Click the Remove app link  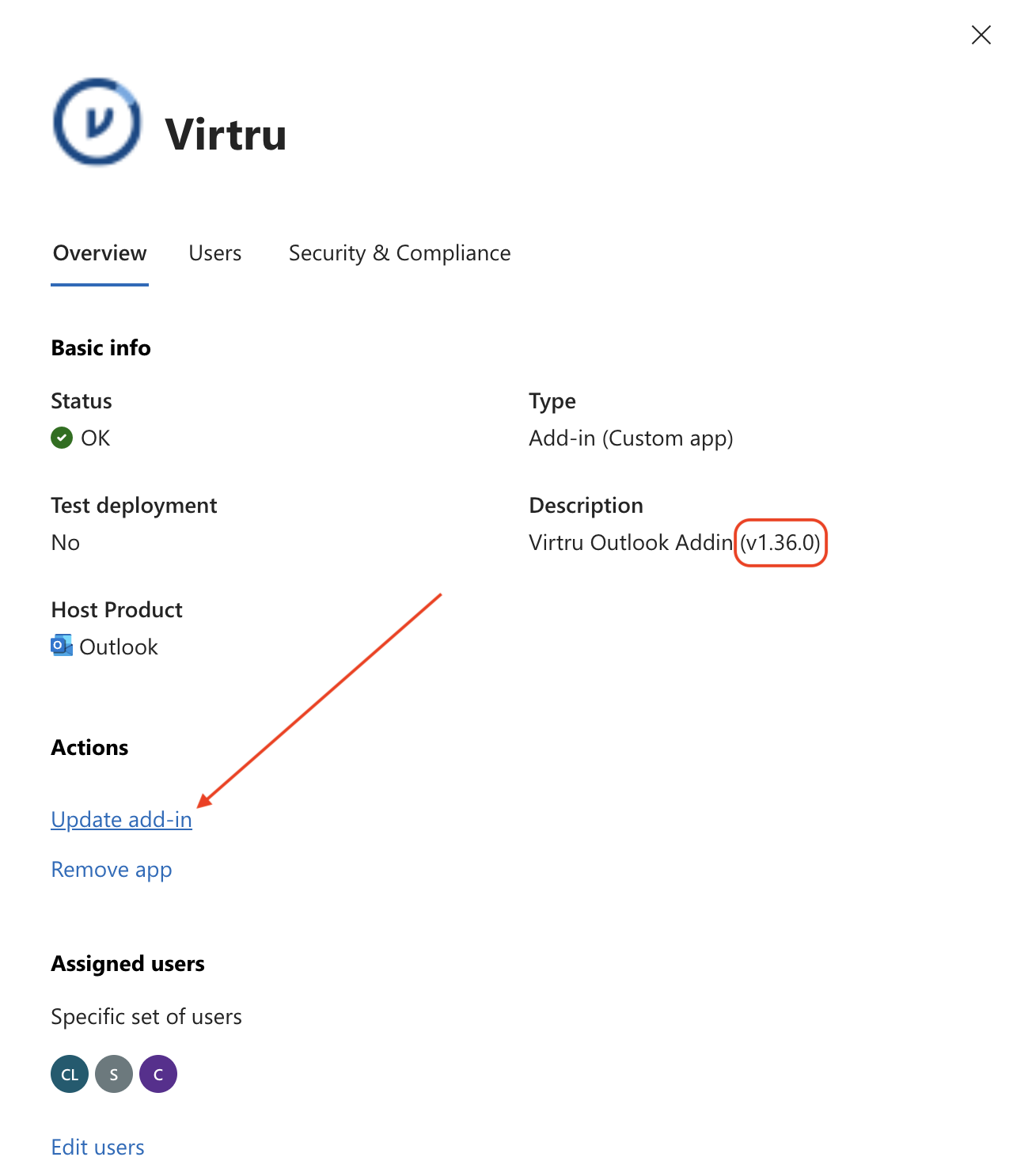coord(112,870)
